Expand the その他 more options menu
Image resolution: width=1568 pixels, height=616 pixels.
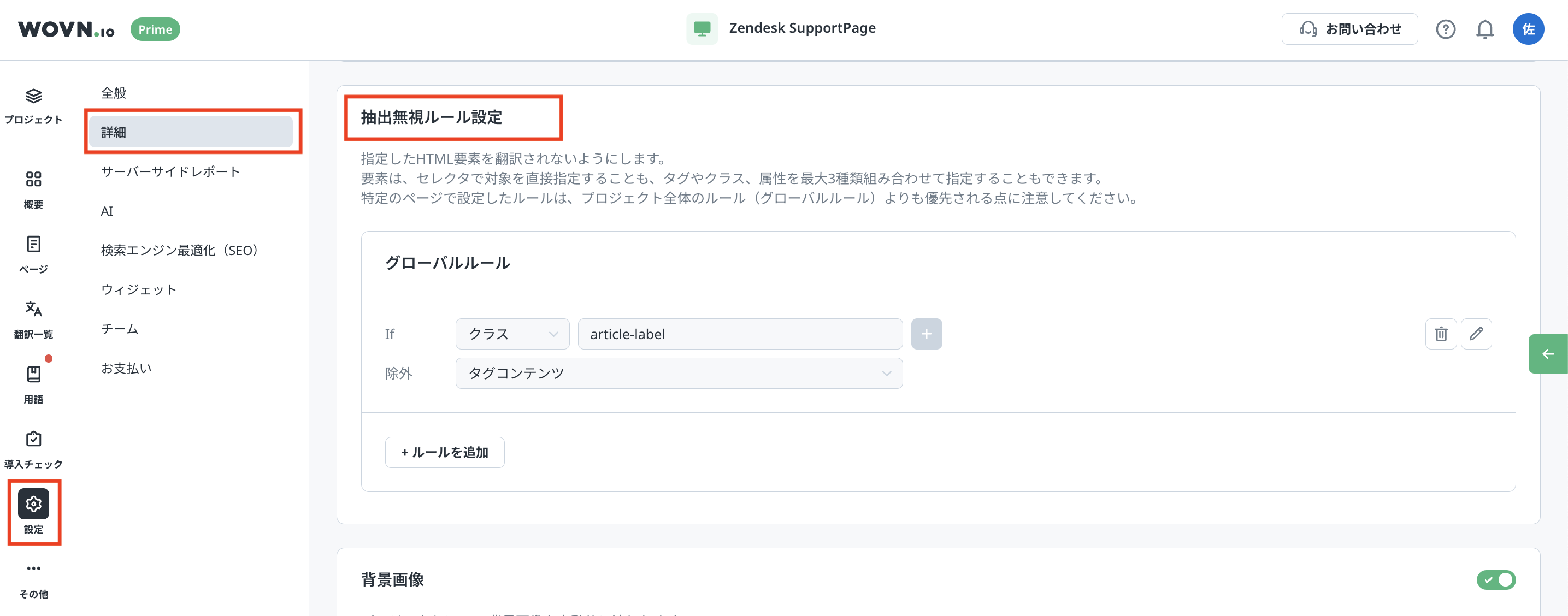pyautogui.click(x=33, y=568)
